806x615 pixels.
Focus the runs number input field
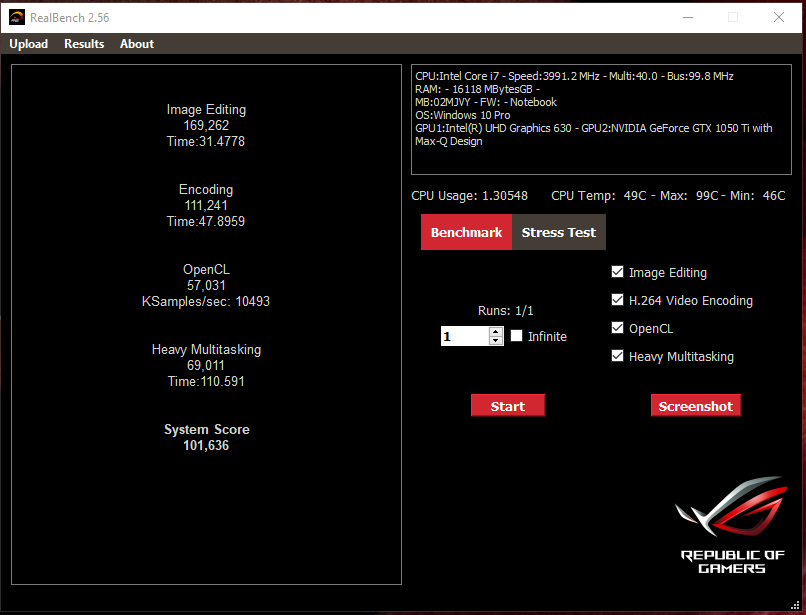[x=465, y=336]
